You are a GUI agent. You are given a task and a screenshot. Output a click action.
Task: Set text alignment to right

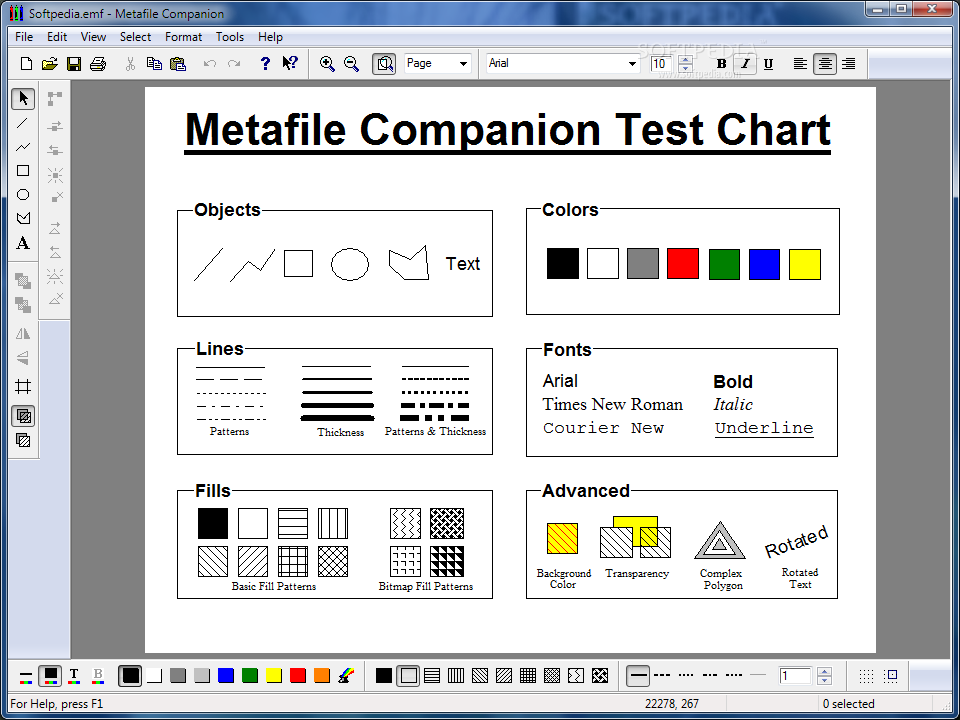tap(849, 64)
